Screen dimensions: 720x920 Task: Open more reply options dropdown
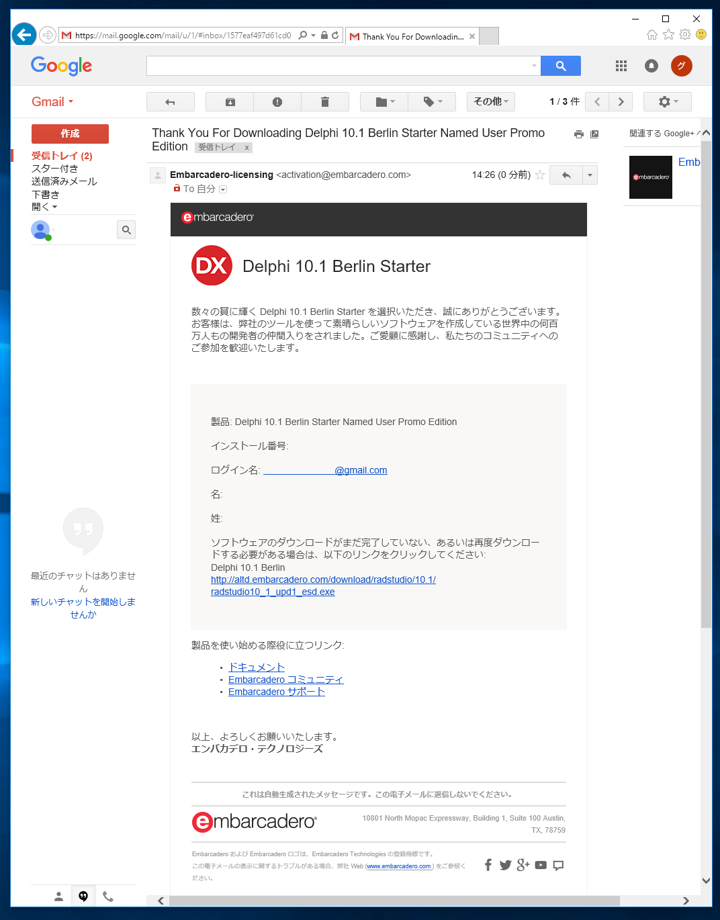(590, 175)
